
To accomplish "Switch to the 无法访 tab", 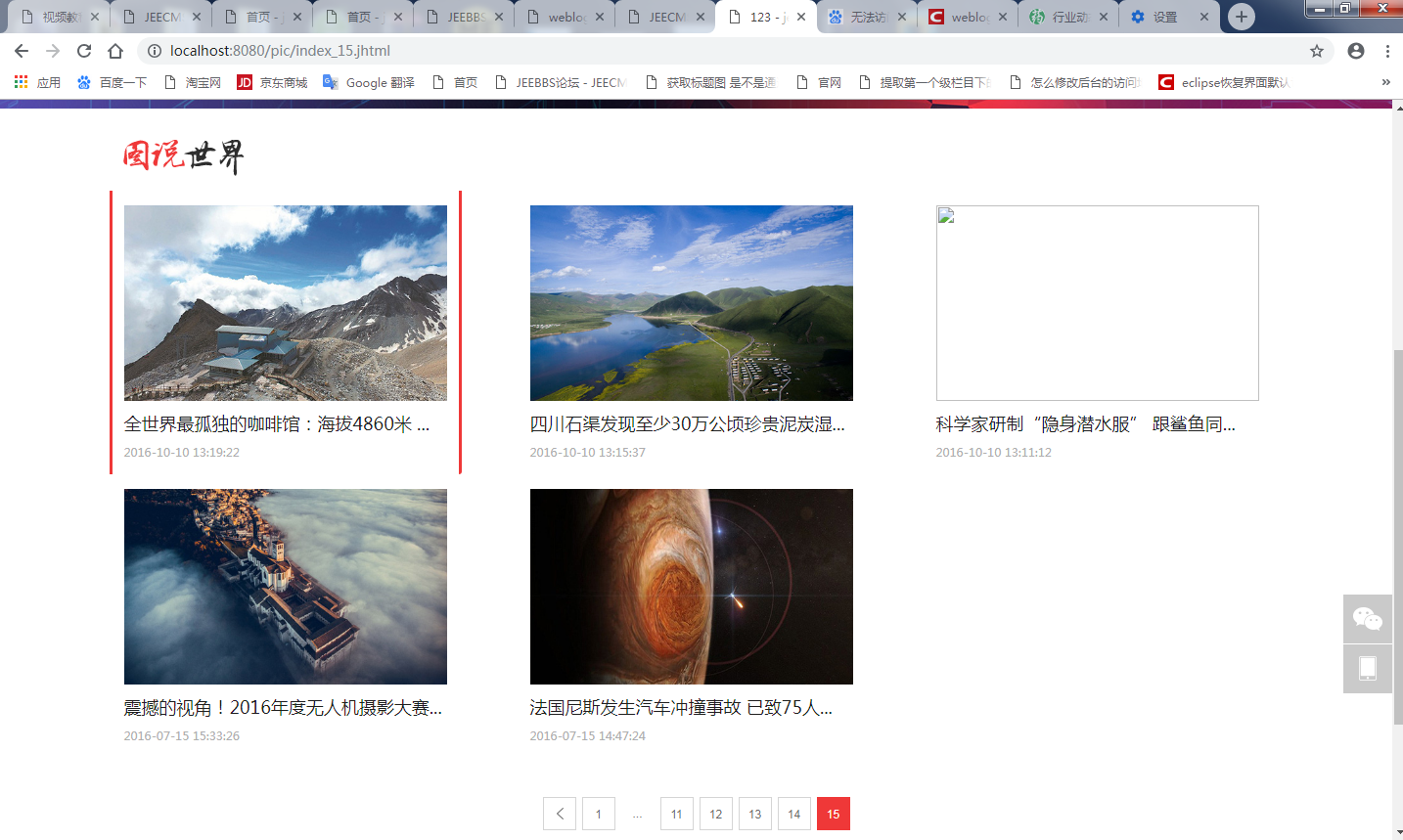I will coord(868,18).
